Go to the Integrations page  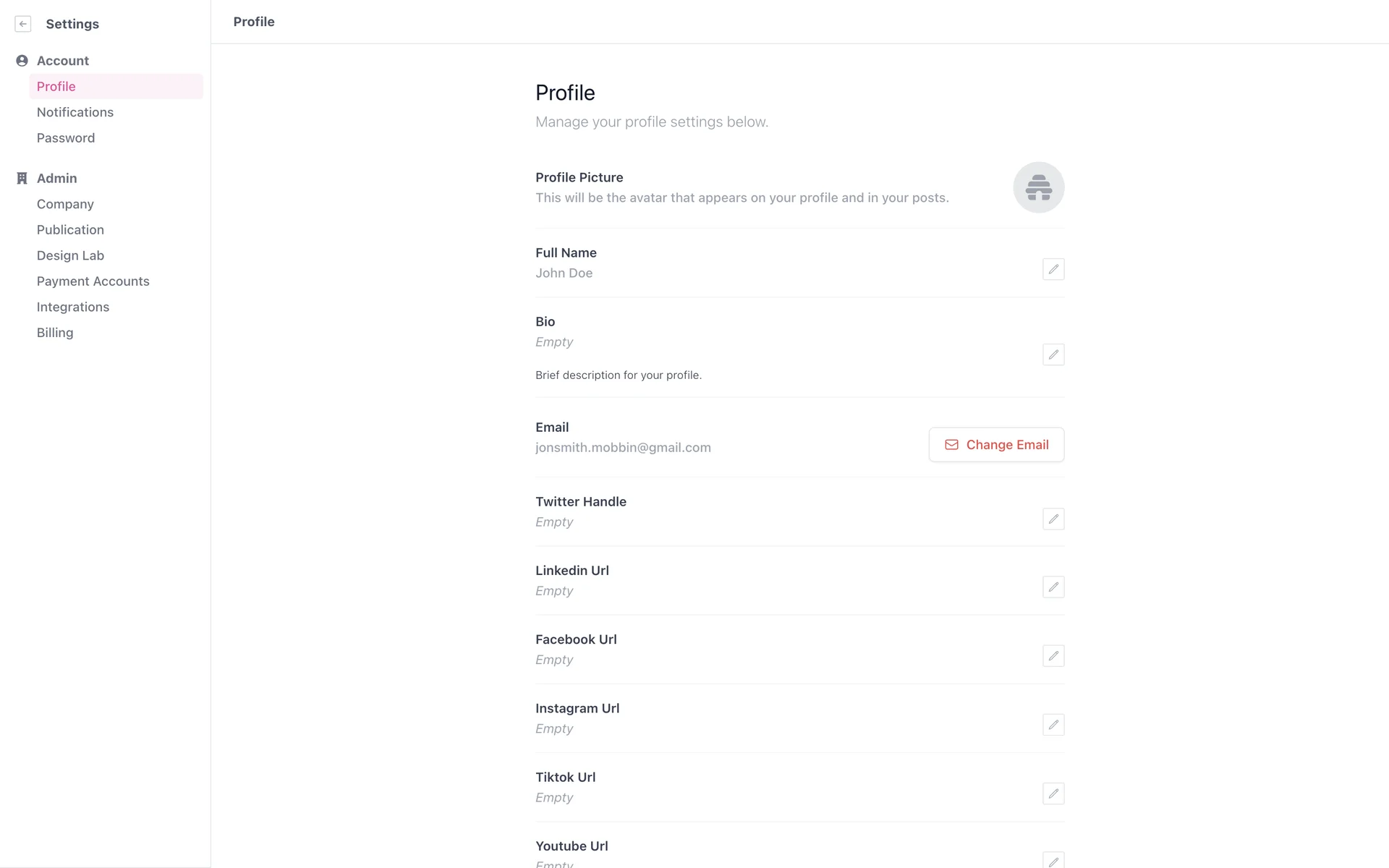pyautogui.click(x=73, y=307)
